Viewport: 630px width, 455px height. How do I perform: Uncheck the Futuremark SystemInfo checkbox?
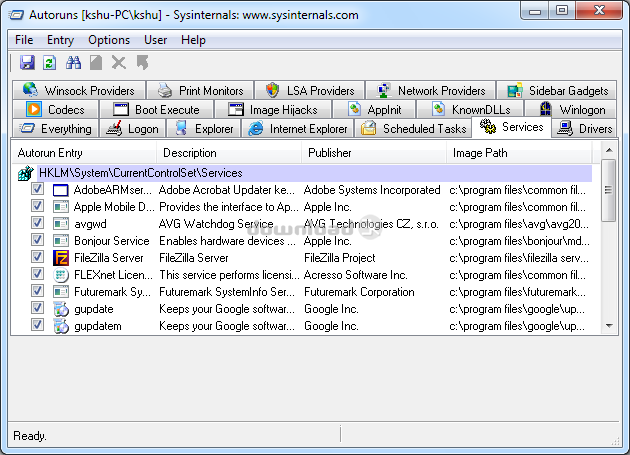[37, 290]
